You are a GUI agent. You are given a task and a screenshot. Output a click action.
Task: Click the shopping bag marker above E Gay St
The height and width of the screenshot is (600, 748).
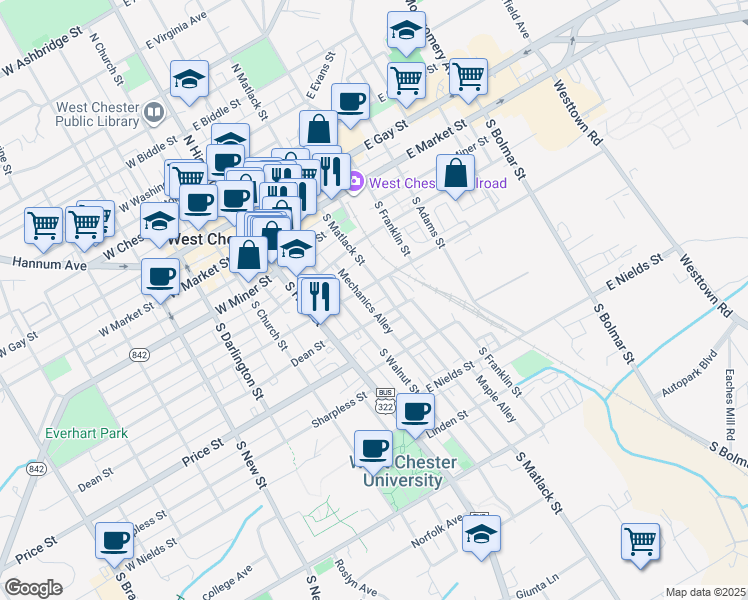319,131
